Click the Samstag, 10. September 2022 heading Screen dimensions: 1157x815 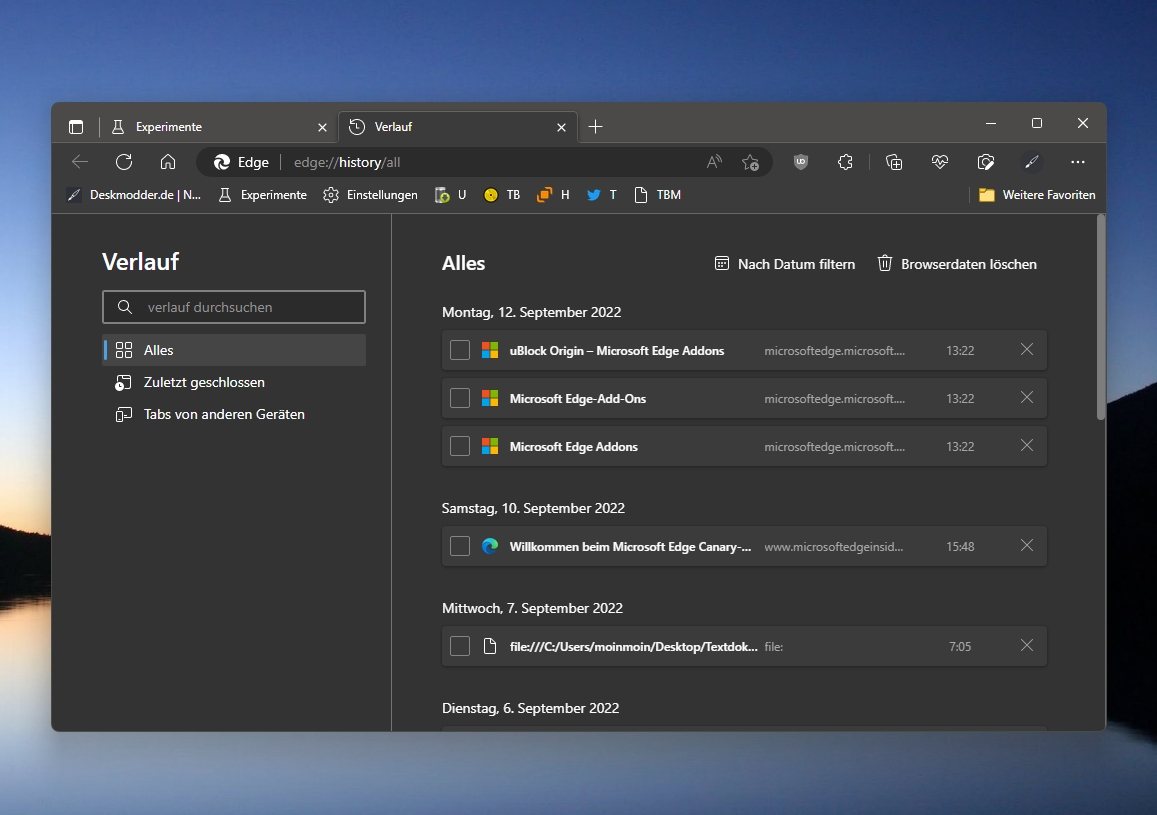tap(533, 508)
